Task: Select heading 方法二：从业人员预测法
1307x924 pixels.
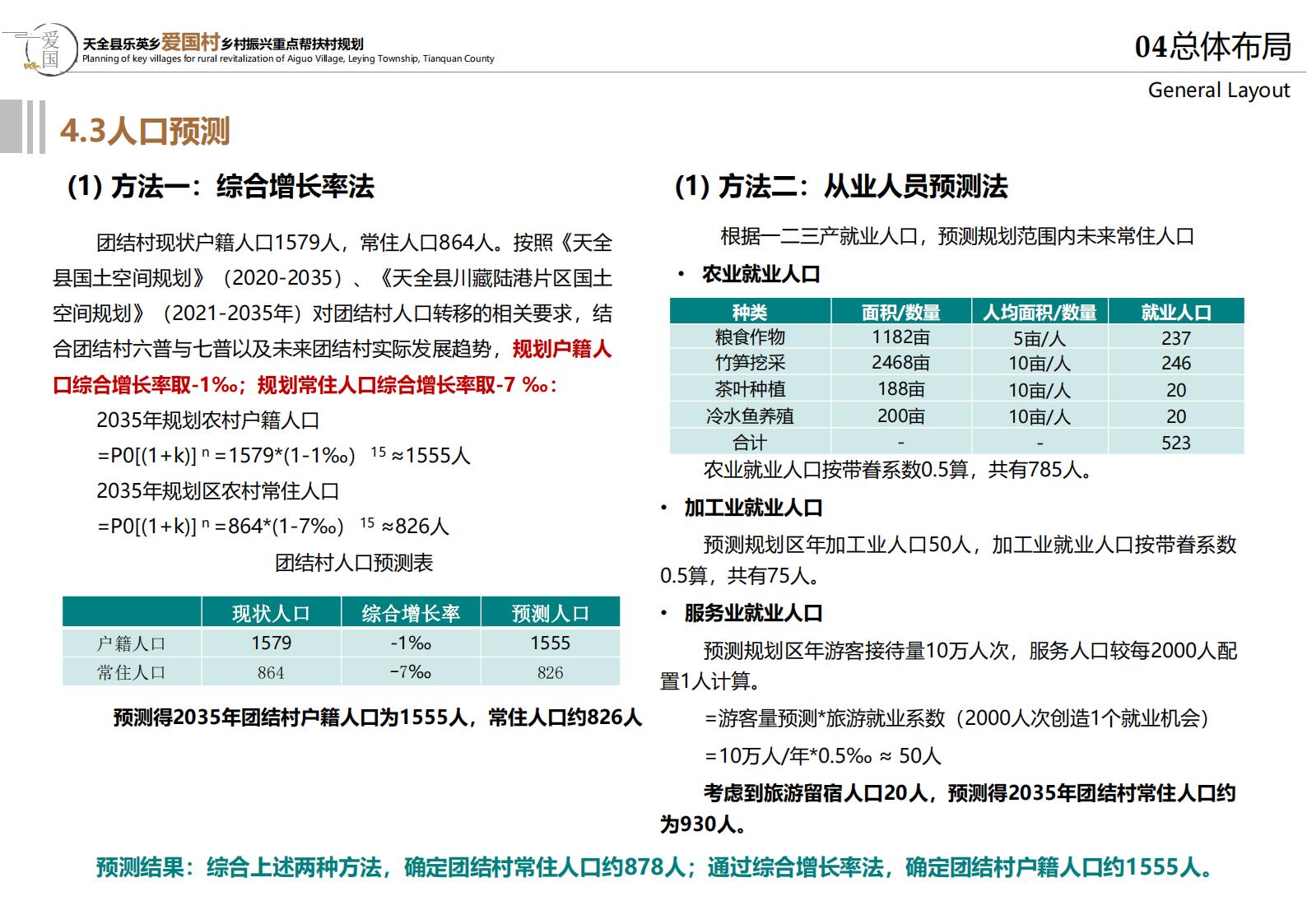Action: coord(841,186)
